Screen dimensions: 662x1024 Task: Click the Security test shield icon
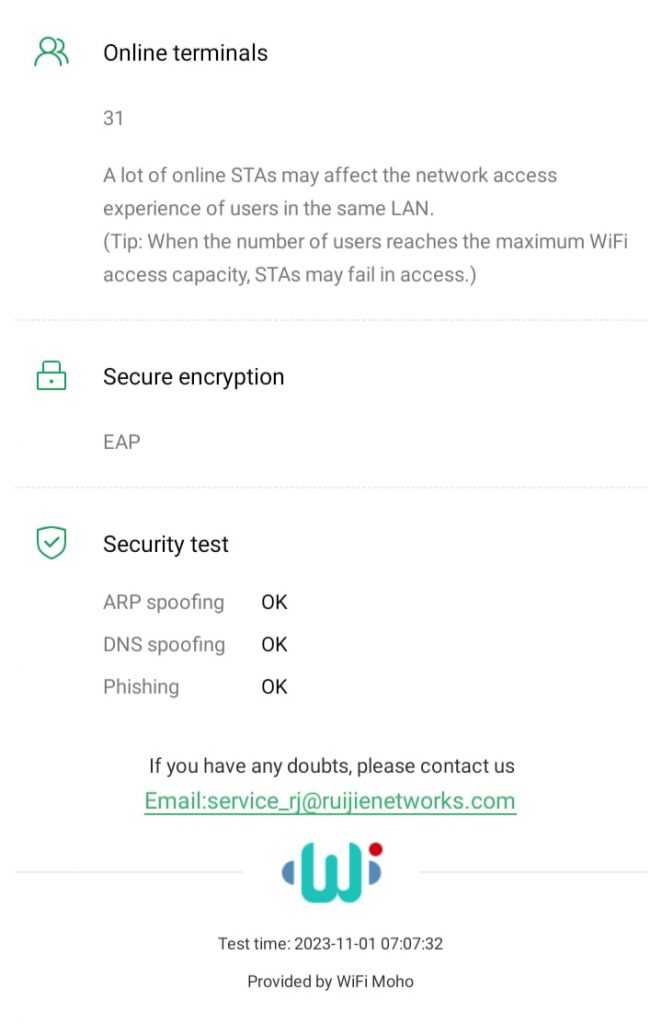(51, 544)
